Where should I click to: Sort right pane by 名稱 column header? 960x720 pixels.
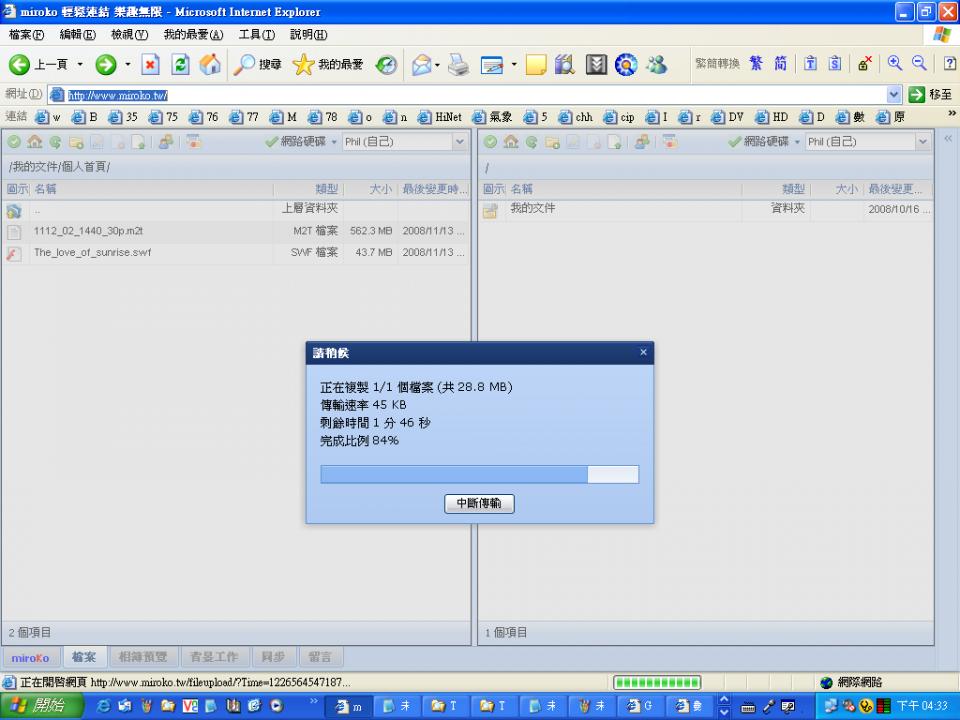[624, 189]
